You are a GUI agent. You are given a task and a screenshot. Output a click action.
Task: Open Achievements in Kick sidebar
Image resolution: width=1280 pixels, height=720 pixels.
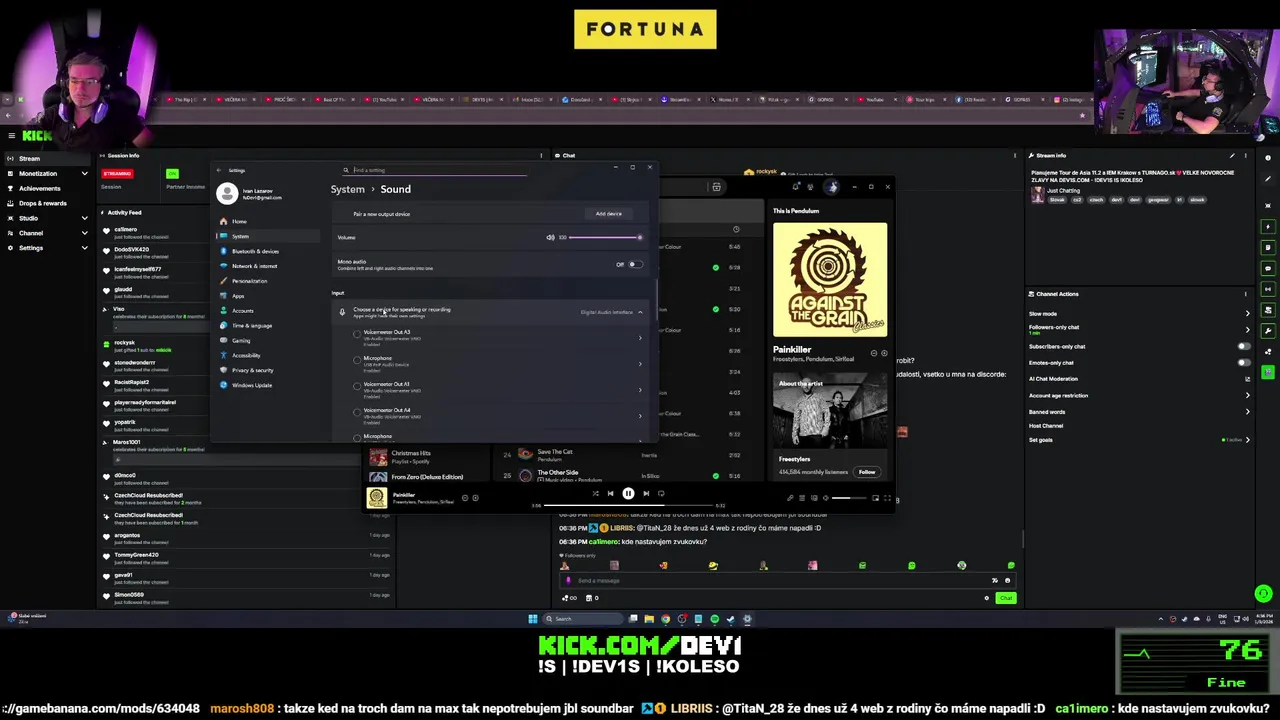tap(47, 188)
